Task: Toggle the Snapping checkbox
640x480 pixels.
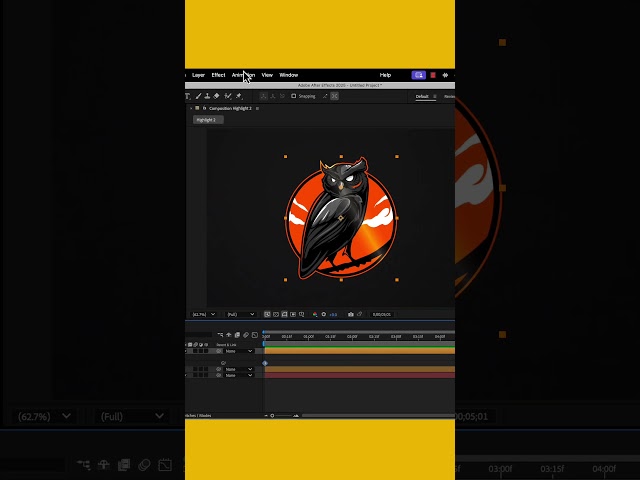Action: coord(293,96)
